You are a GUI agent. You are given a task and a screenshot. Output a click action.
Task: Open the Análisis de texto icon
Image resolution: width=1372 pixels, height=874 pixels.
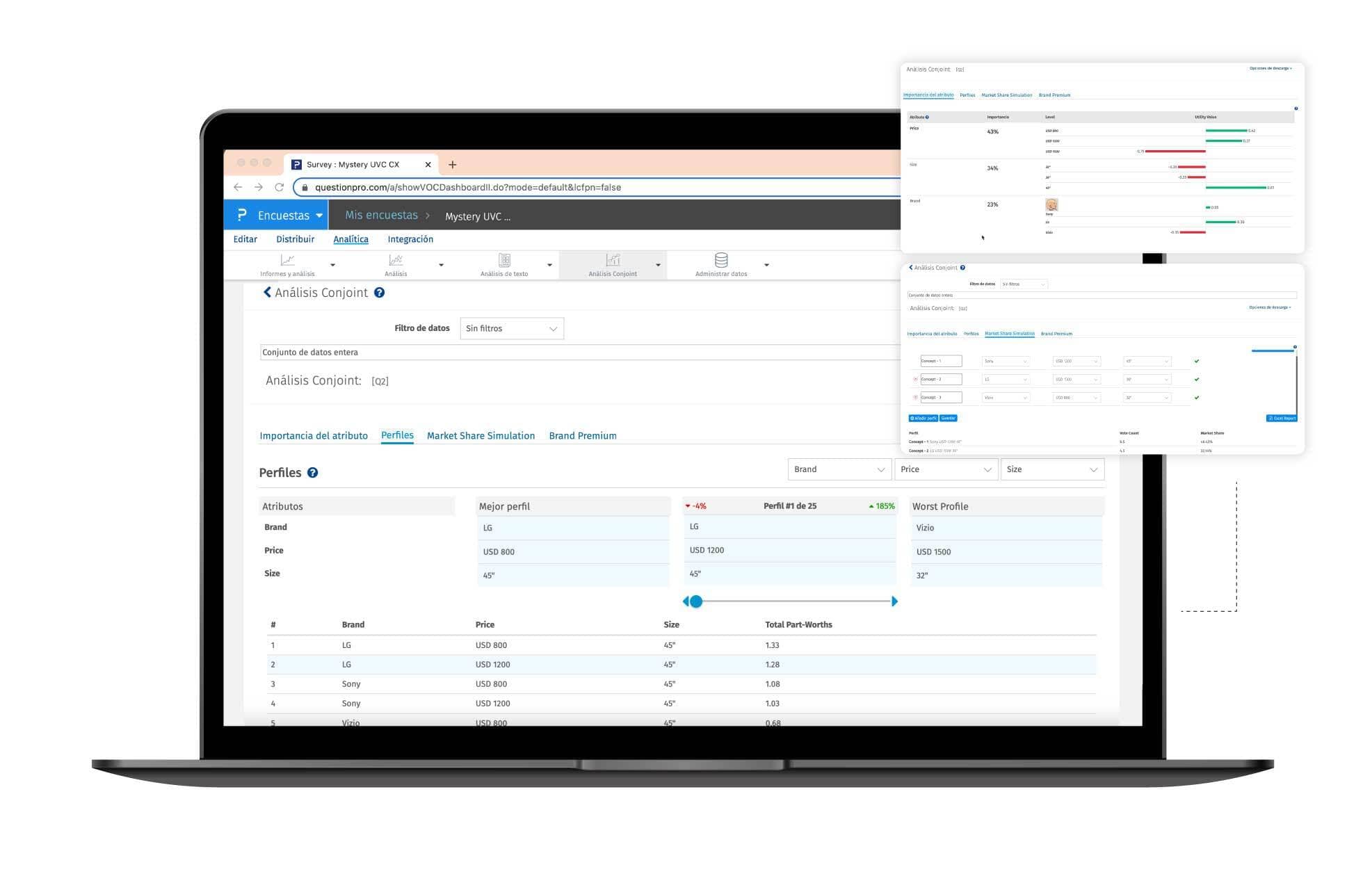(504, 261)
